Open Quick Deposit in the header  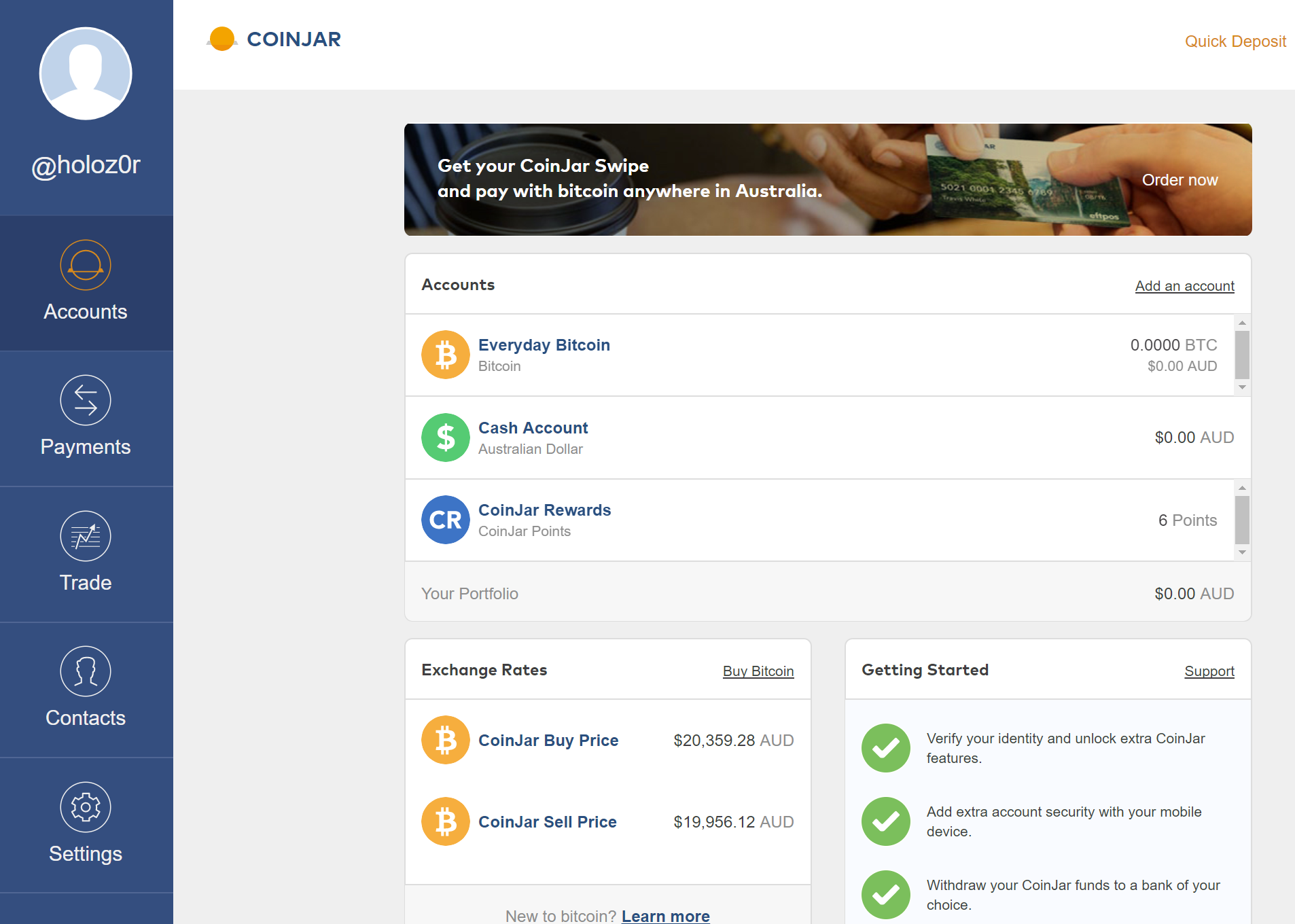point(1235,41)
